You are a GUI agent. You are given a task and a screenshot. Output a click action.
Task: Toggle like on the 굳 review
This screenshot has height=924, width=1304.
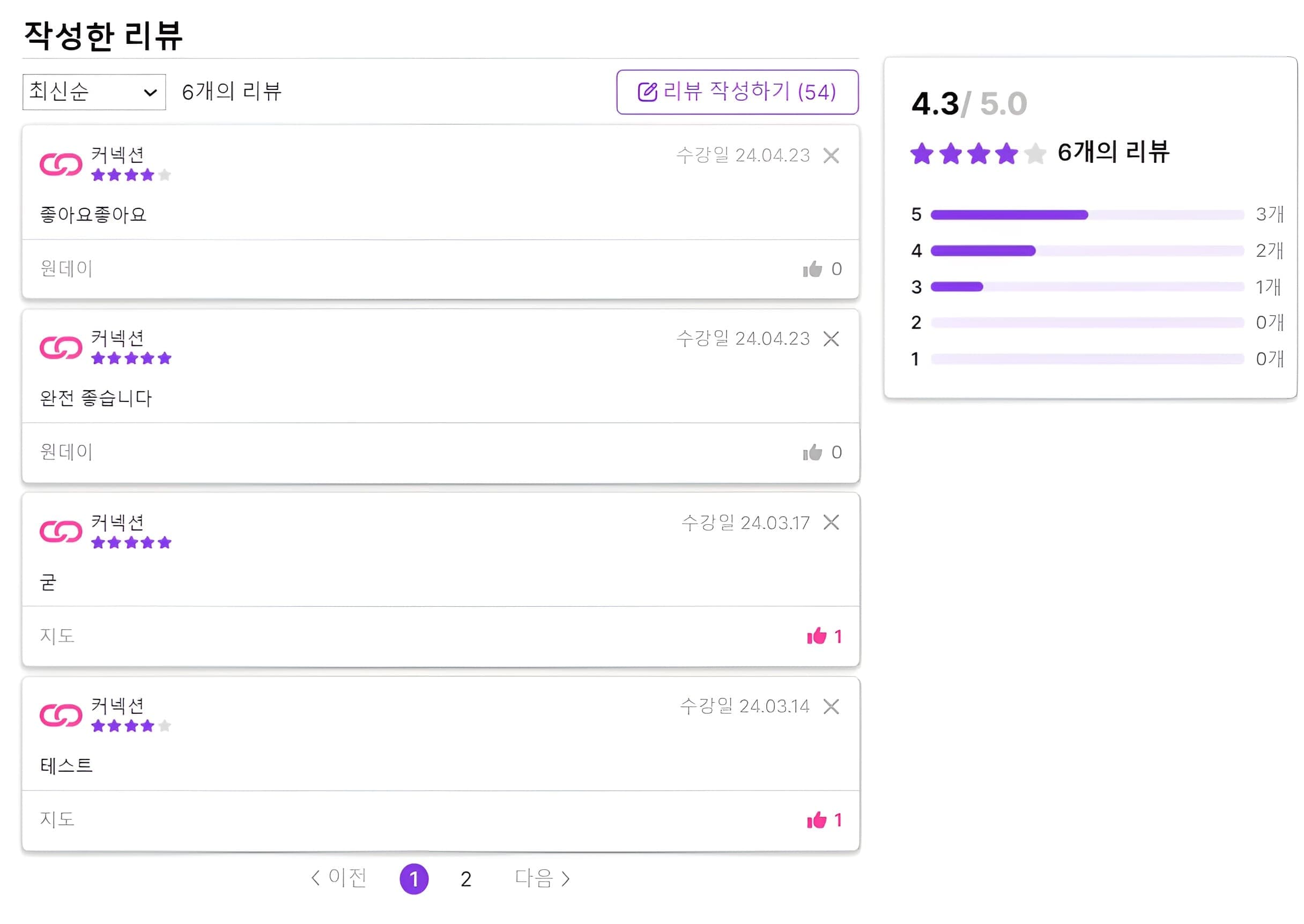point(818,637)
